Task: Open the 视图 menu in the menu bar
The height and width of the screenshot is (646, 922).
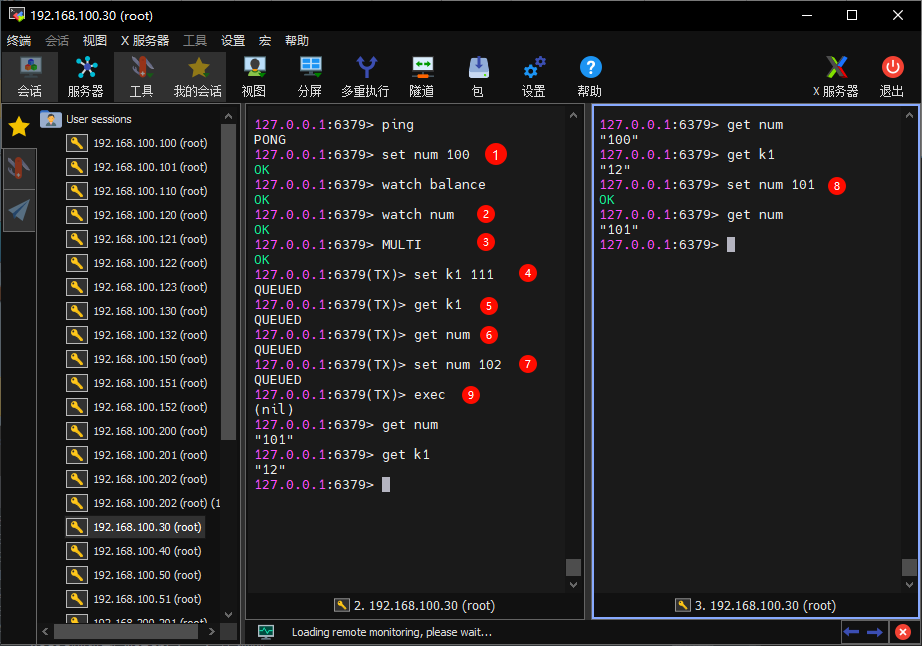Action: coord(95,41)
